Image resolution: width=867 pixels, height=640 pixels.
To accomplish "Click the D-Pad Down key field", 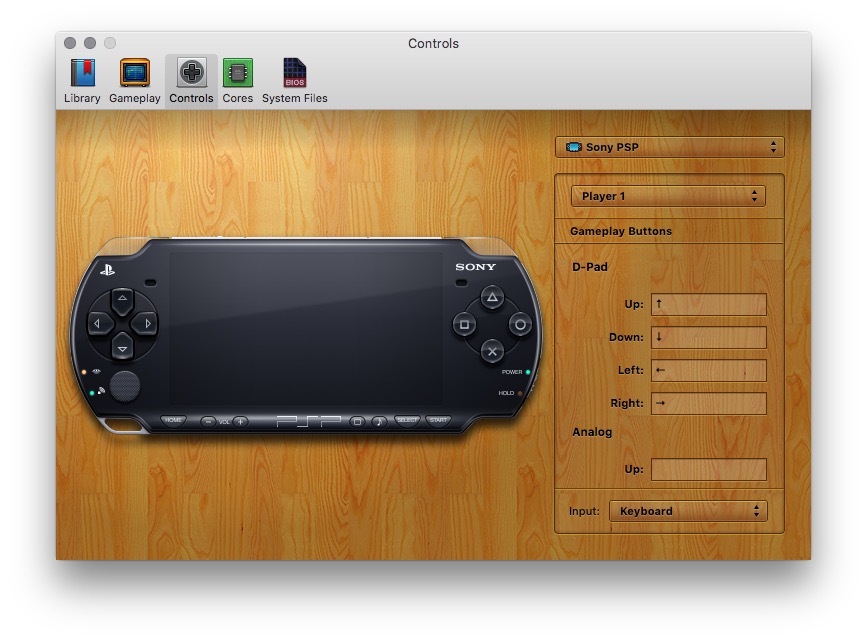I will [708, 337].
